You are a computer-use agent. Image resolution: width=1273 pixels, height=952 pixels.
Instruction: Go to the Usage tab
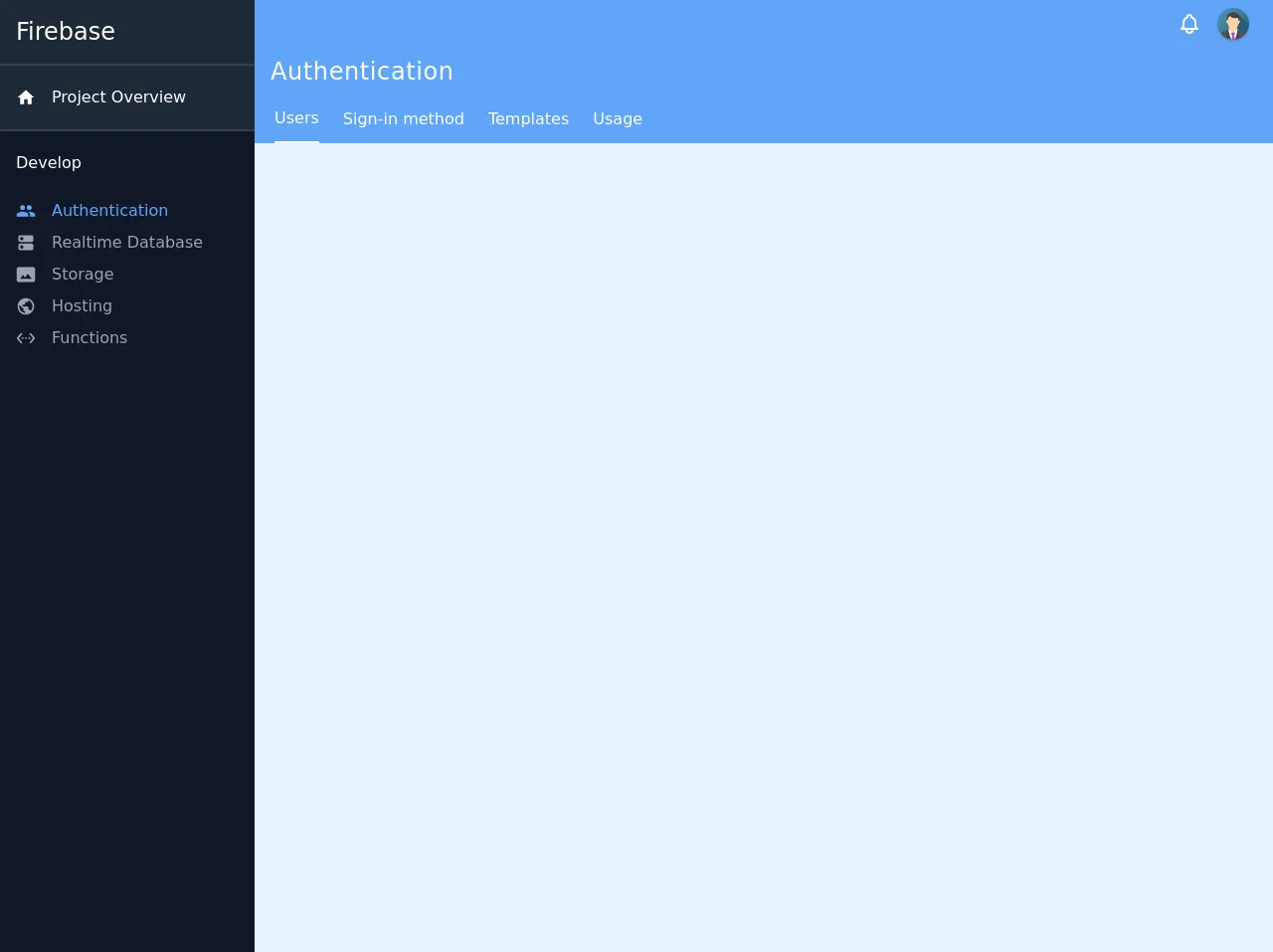coord(617,118)
